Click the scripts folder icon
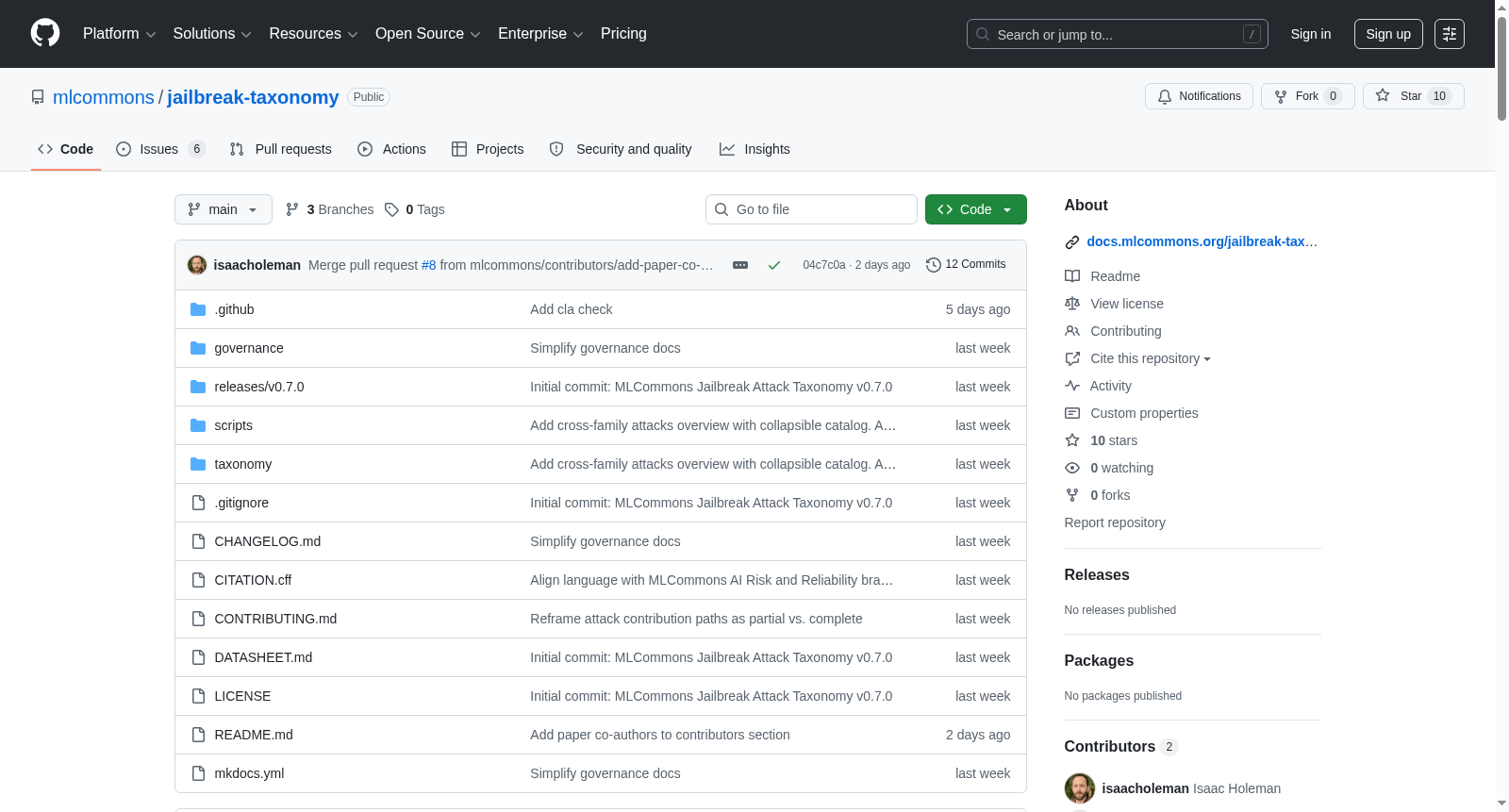Image resolution: width=1509 pixels, height=812 pixels. (198, 425)
